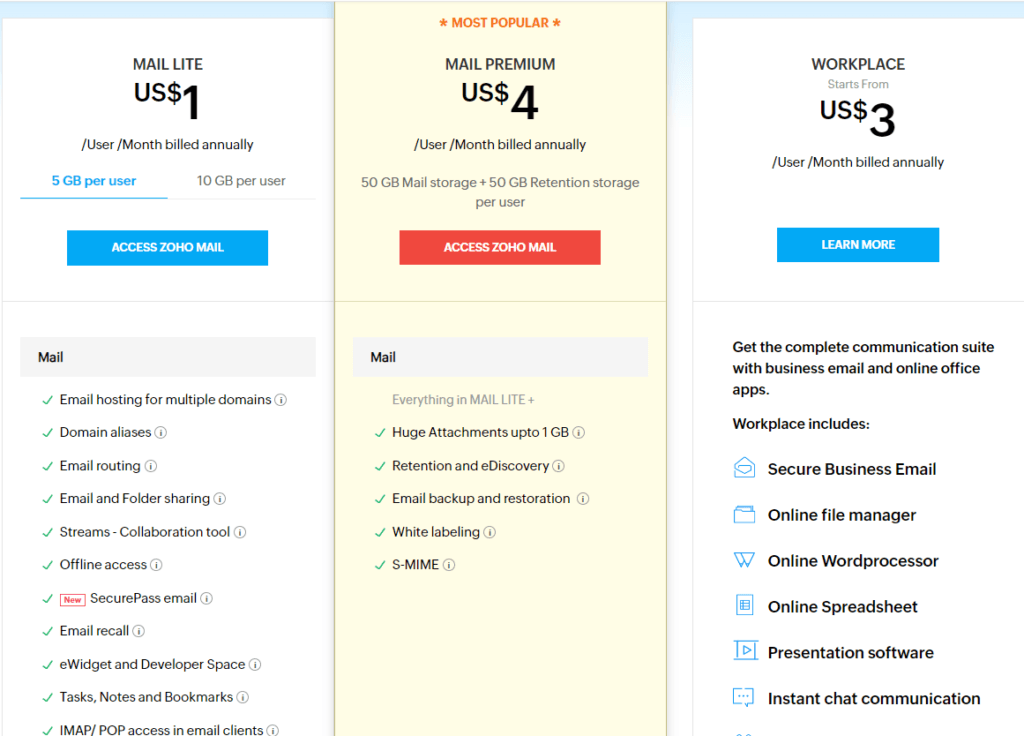Click the MAIL PREMIUM plan title
This screenshot has width=1024, height=736.
[500, 65]
